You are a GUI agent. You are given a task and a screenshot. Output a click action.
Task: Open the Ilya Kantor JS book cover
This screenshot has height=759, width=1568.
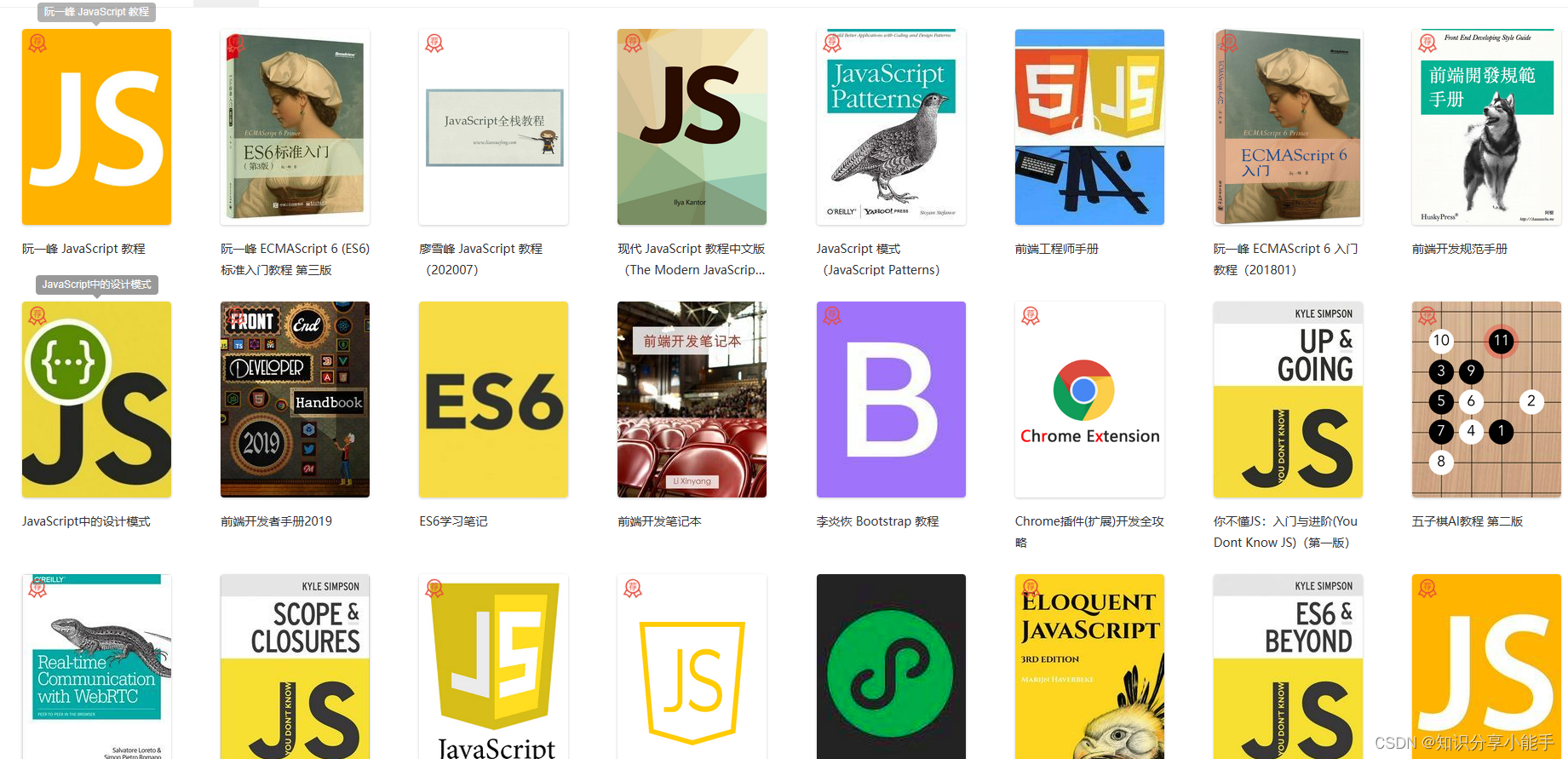(x=692, y=127)
